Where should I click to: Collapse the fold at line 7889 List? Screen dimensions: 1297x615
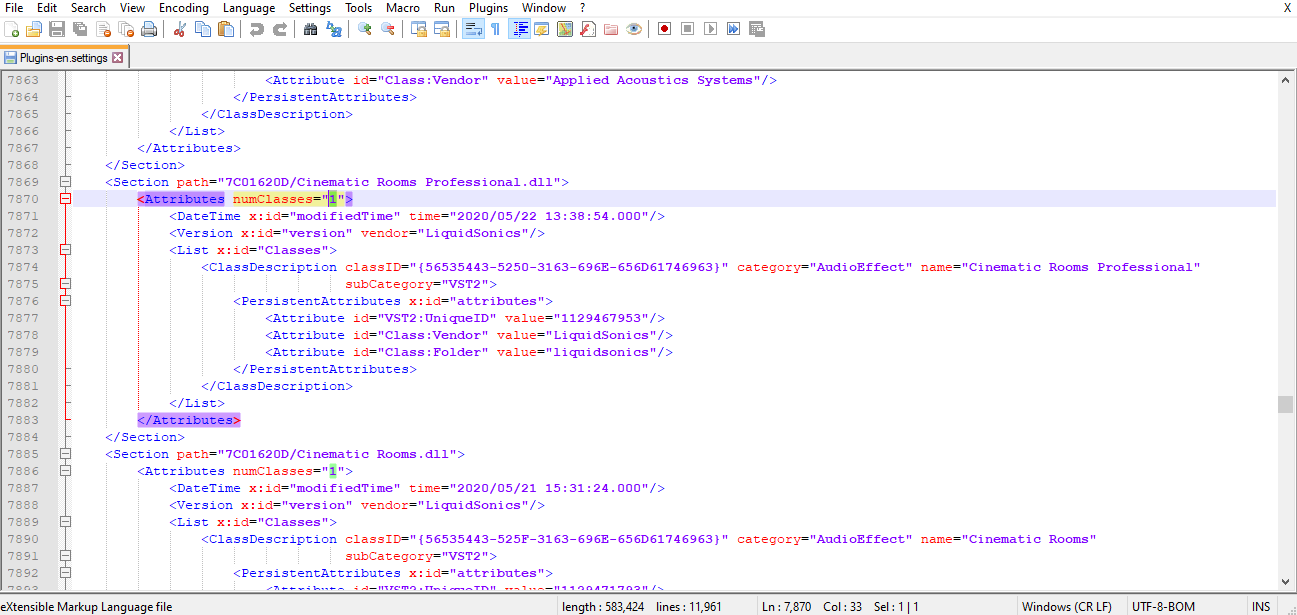[66, 522]
